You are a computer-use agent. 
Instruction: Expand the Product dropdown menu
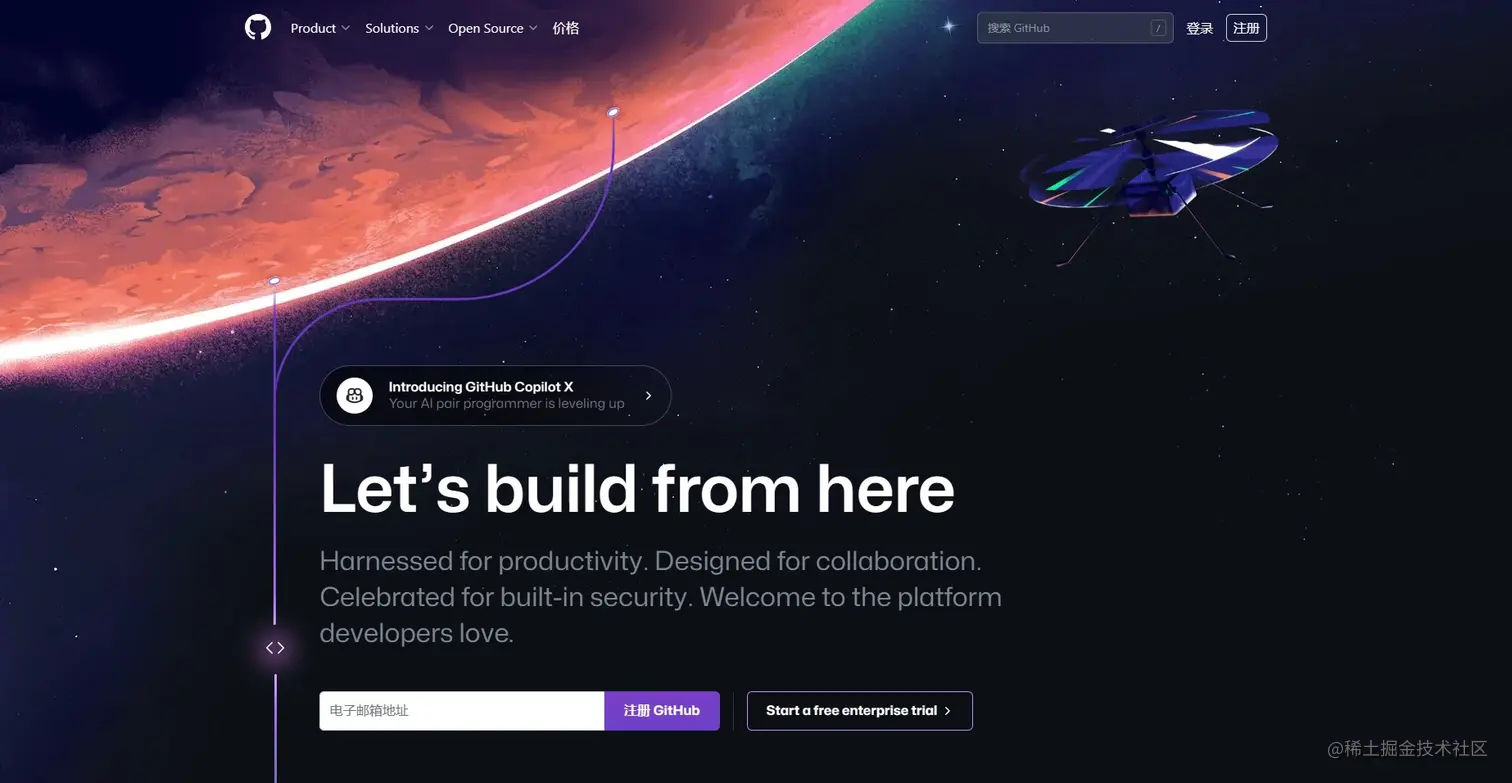[x=320, y=28]
